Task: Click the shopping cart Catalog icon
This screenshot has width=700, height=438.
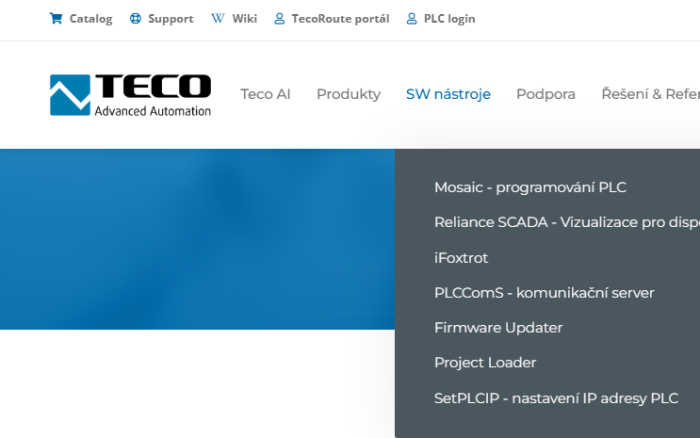Action: click(x=56, y=18)
